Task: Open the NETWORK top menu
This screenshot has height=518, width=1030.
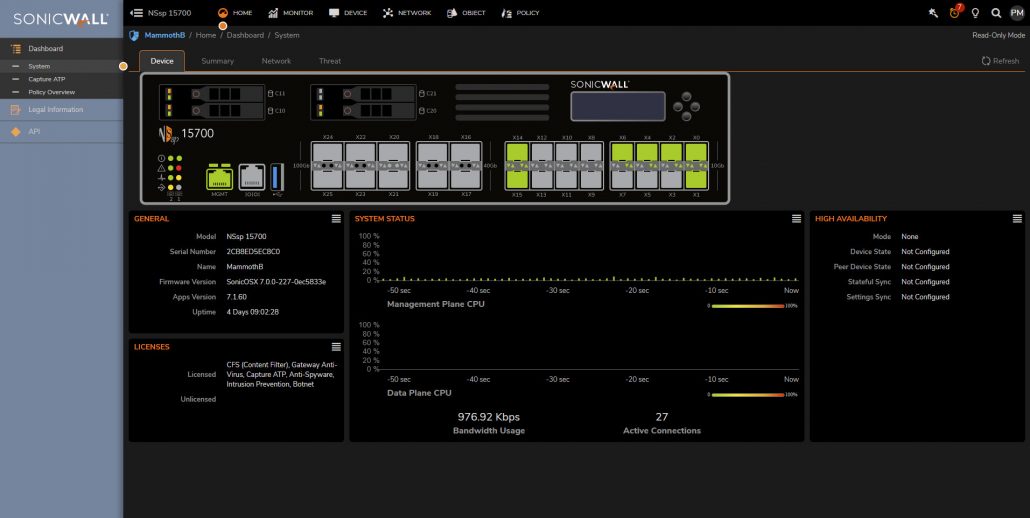Action: coord(407,12)
